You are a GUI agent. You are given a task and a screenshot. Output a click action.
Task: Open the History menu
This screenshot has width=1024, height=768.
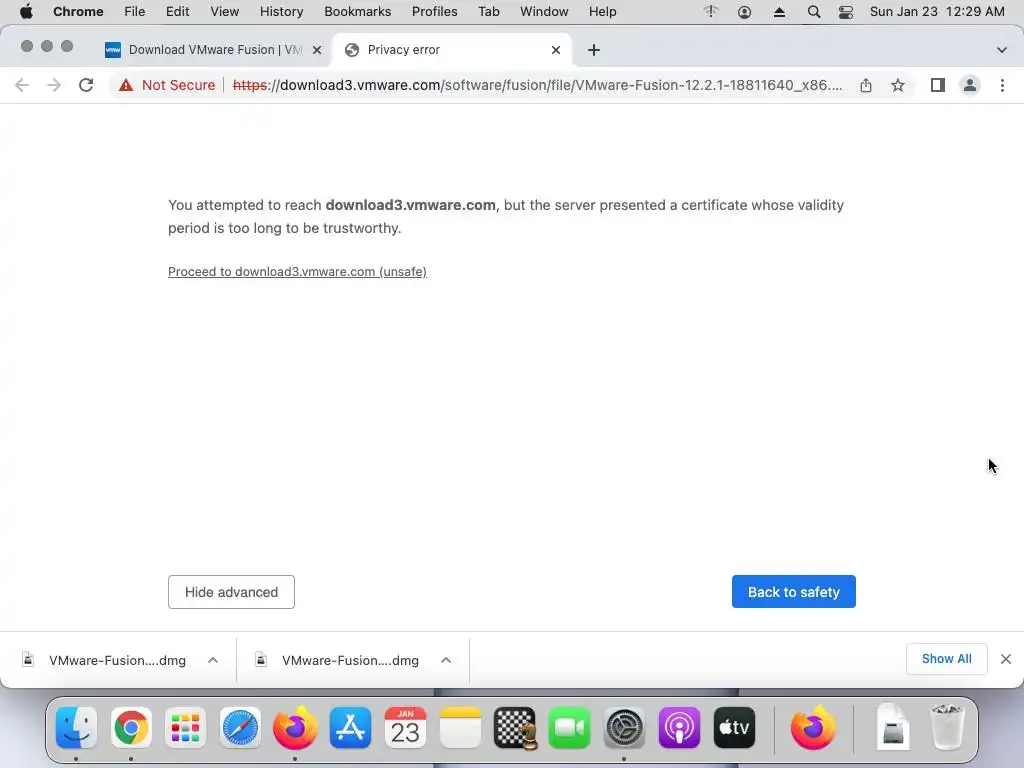pyautogui.click(x=281, y=12)
